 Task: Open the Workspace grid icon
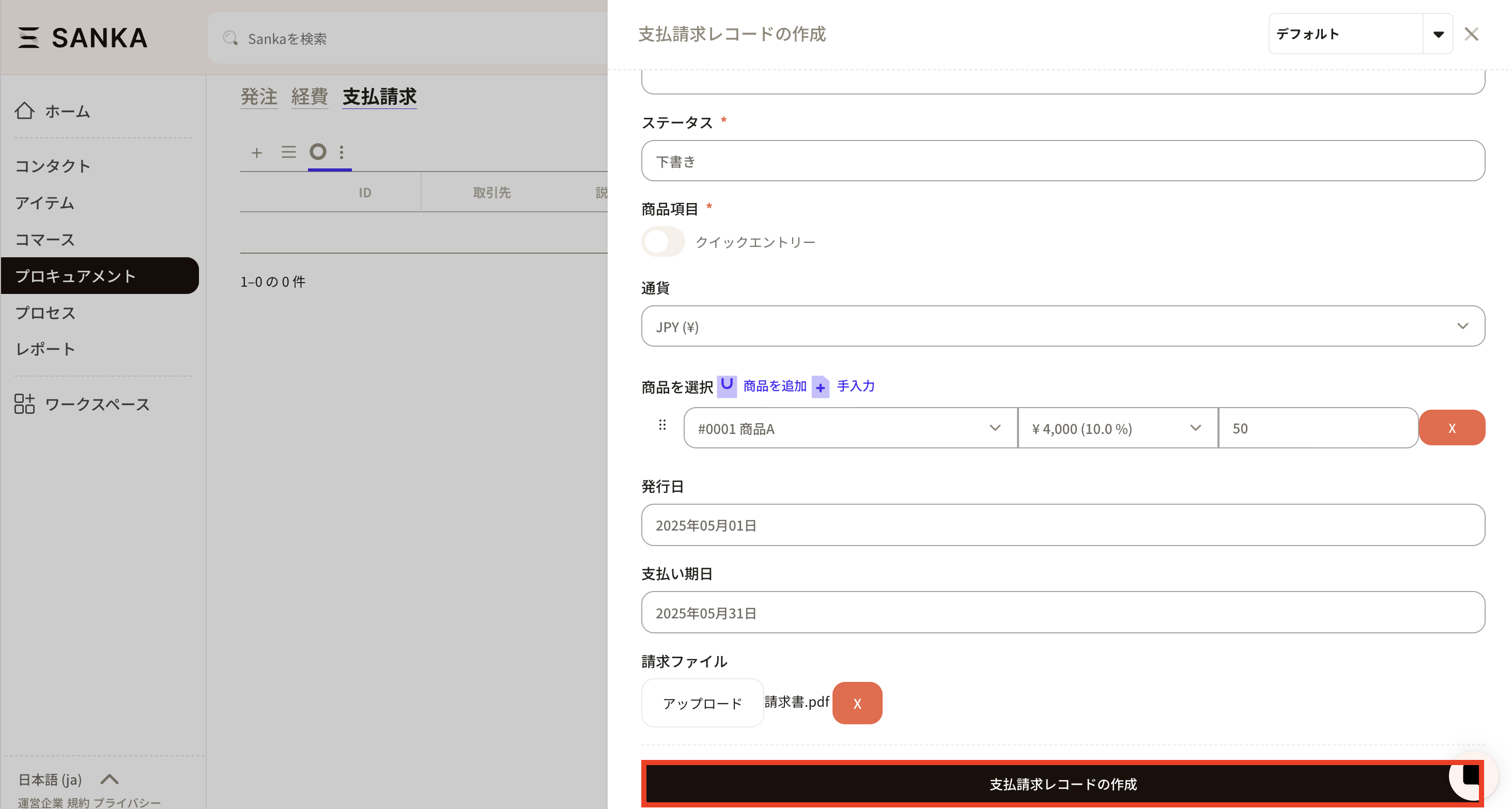coord(25,403)
